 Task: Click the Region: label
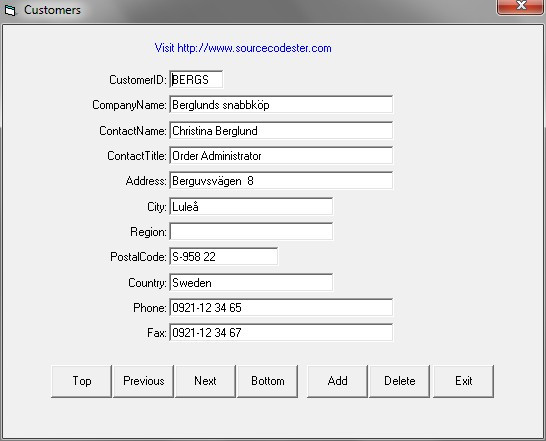coord(148,232)
